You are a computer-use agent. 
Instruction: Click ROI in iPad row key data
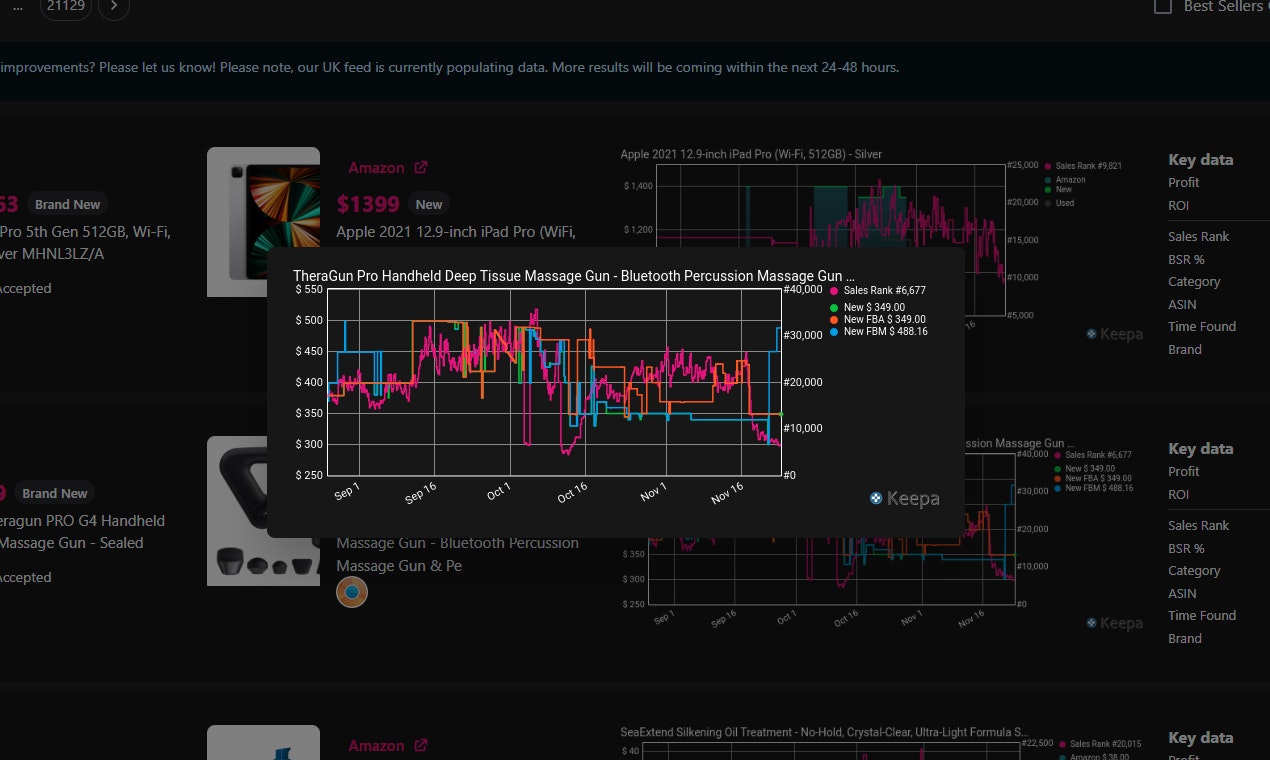point(1179,205)
